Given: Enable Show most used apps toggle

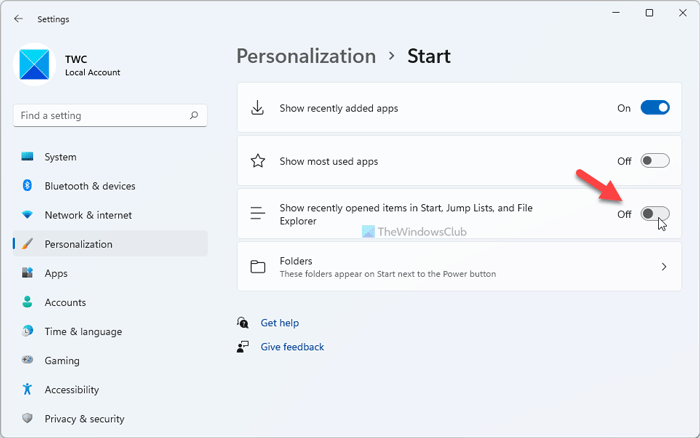Looking at the screenshot, I should point(655,161).
